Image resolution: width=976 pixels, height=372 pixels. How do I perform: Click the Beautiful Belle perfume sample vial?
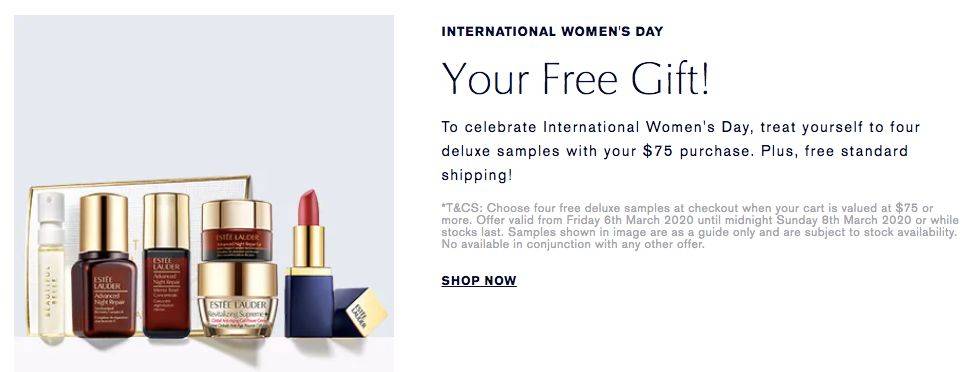click(x=51, y=266)
